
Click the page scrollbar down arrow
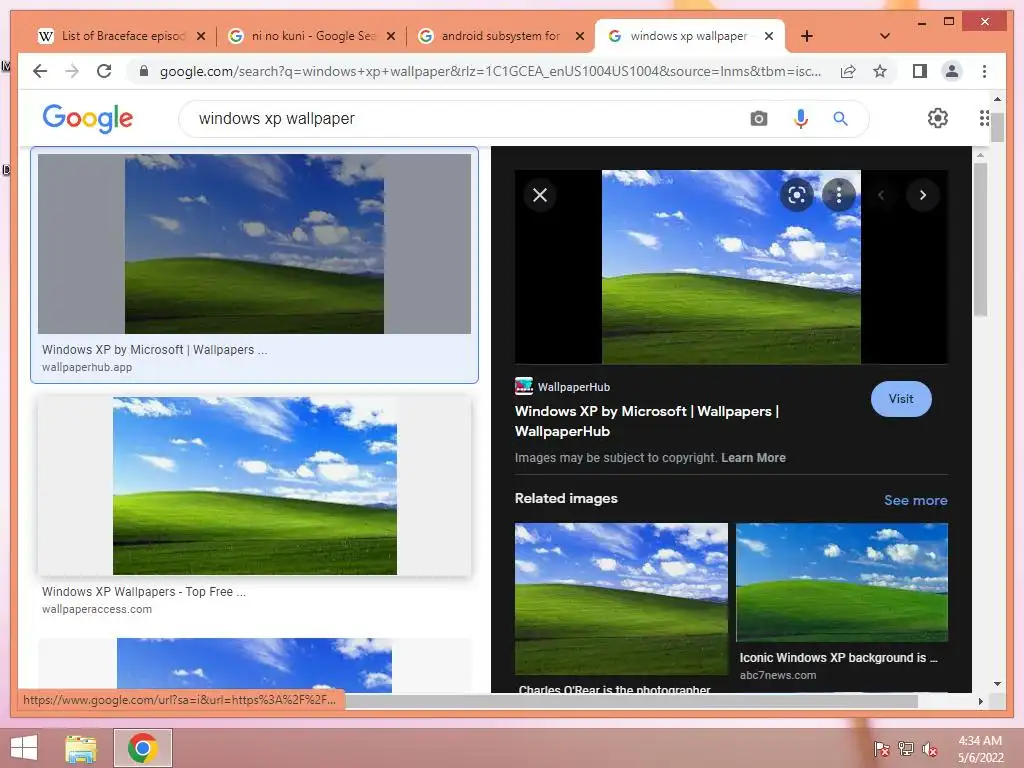(x=997, y=684)
